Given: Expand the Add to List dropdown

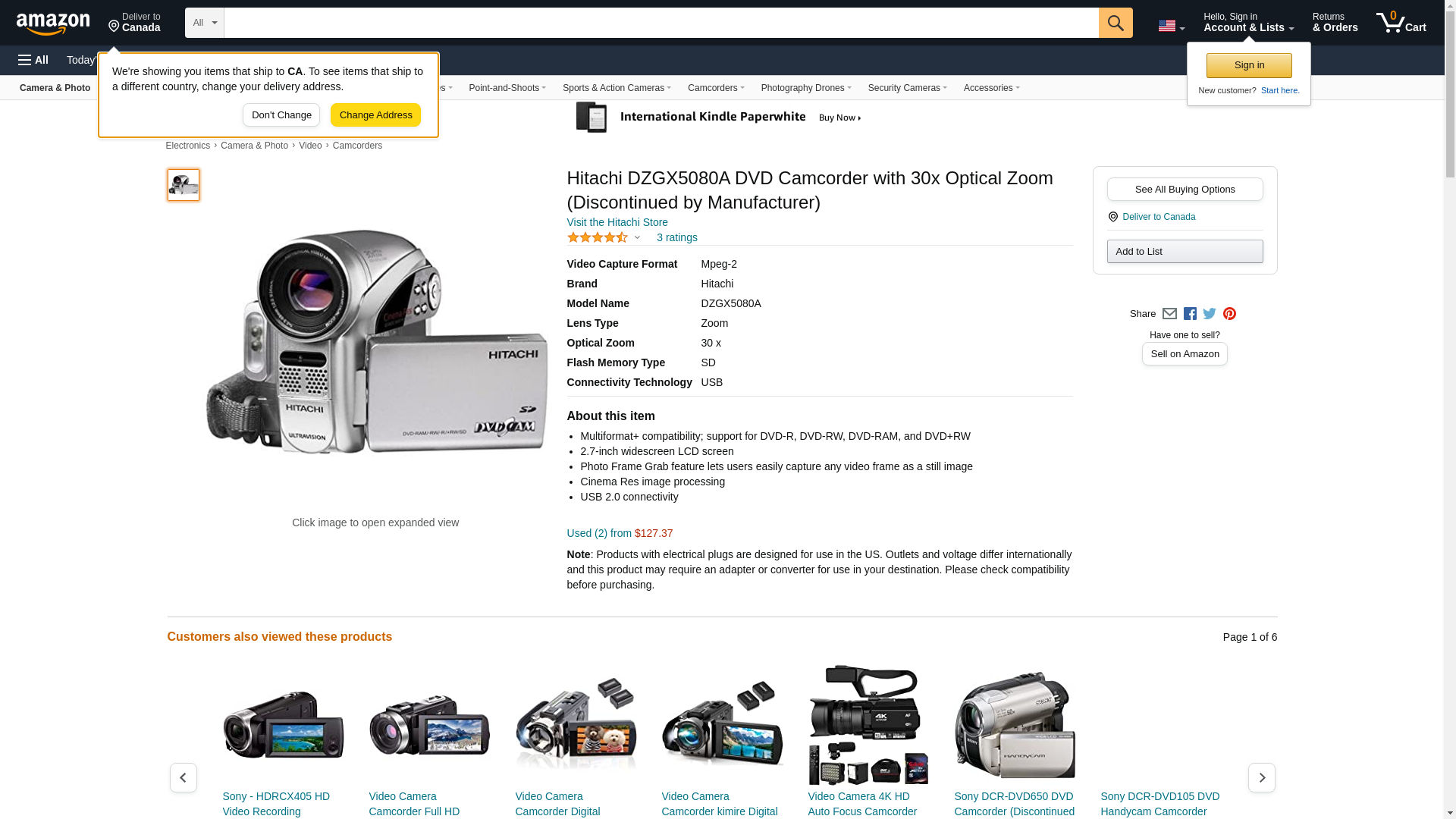Looking at the screenshot, I should point(1185,251).
